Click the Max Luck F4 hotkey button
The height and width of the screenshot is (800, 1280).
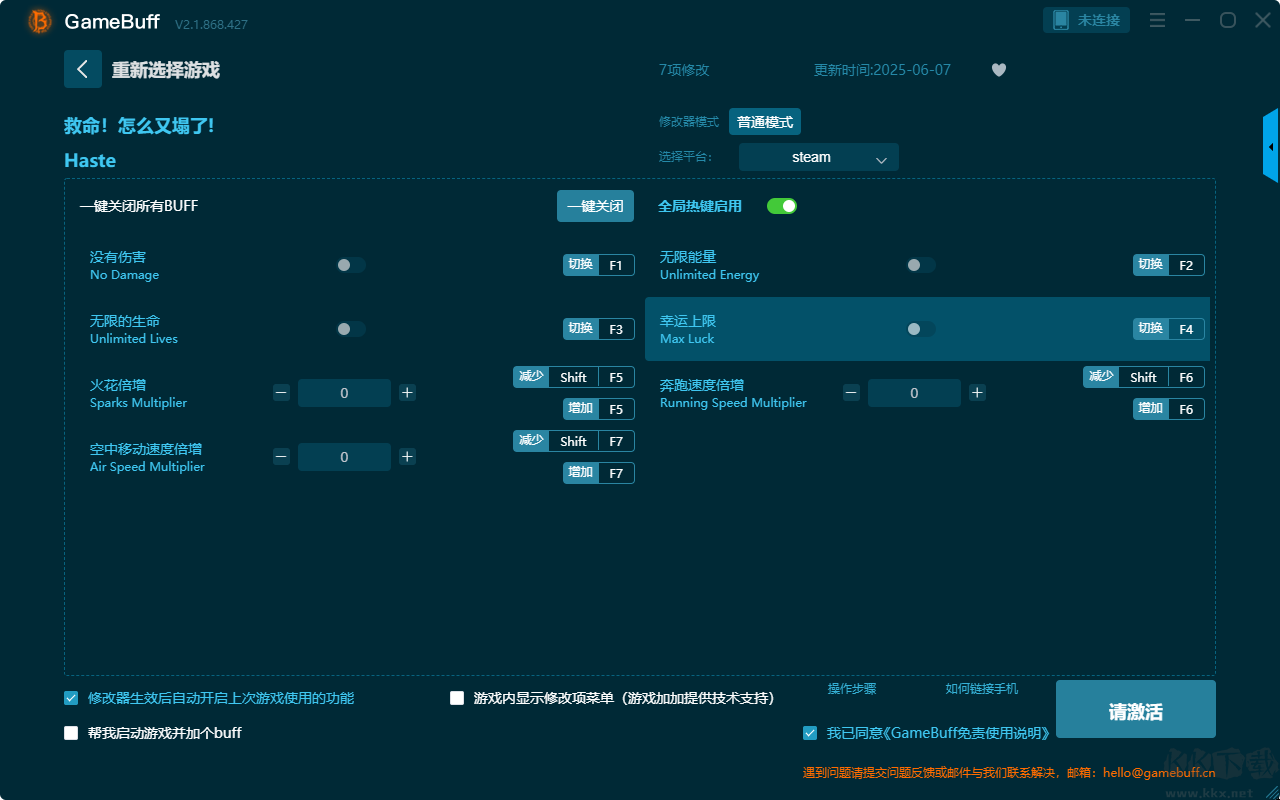(1169, 329)
